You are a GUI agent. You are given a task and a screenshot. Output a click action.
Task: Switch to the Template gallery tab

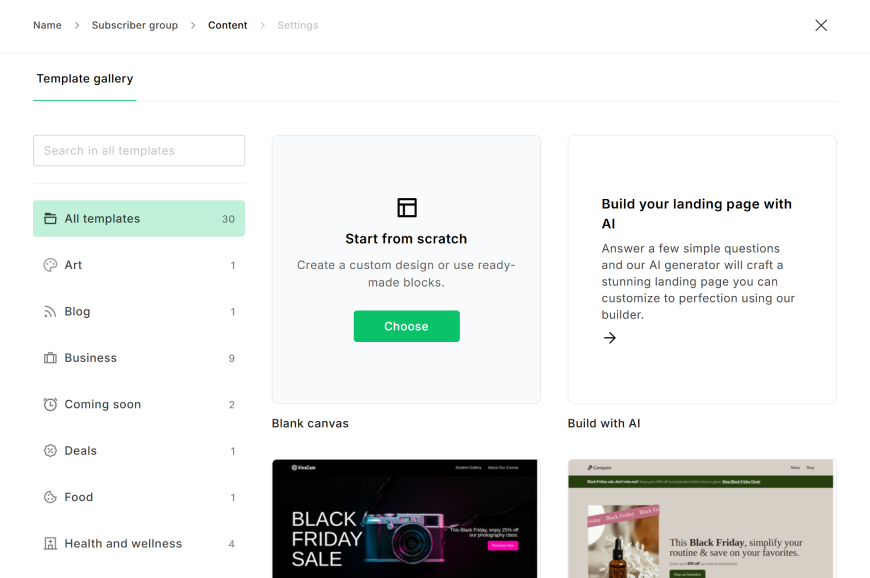(85, 79)
